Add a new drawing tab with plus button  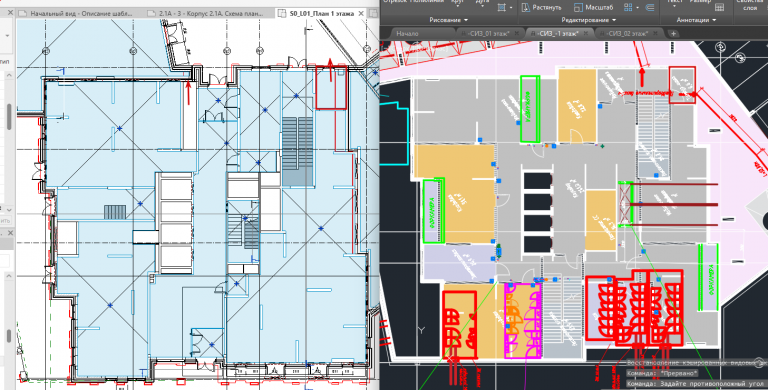[x=673, y=33]
